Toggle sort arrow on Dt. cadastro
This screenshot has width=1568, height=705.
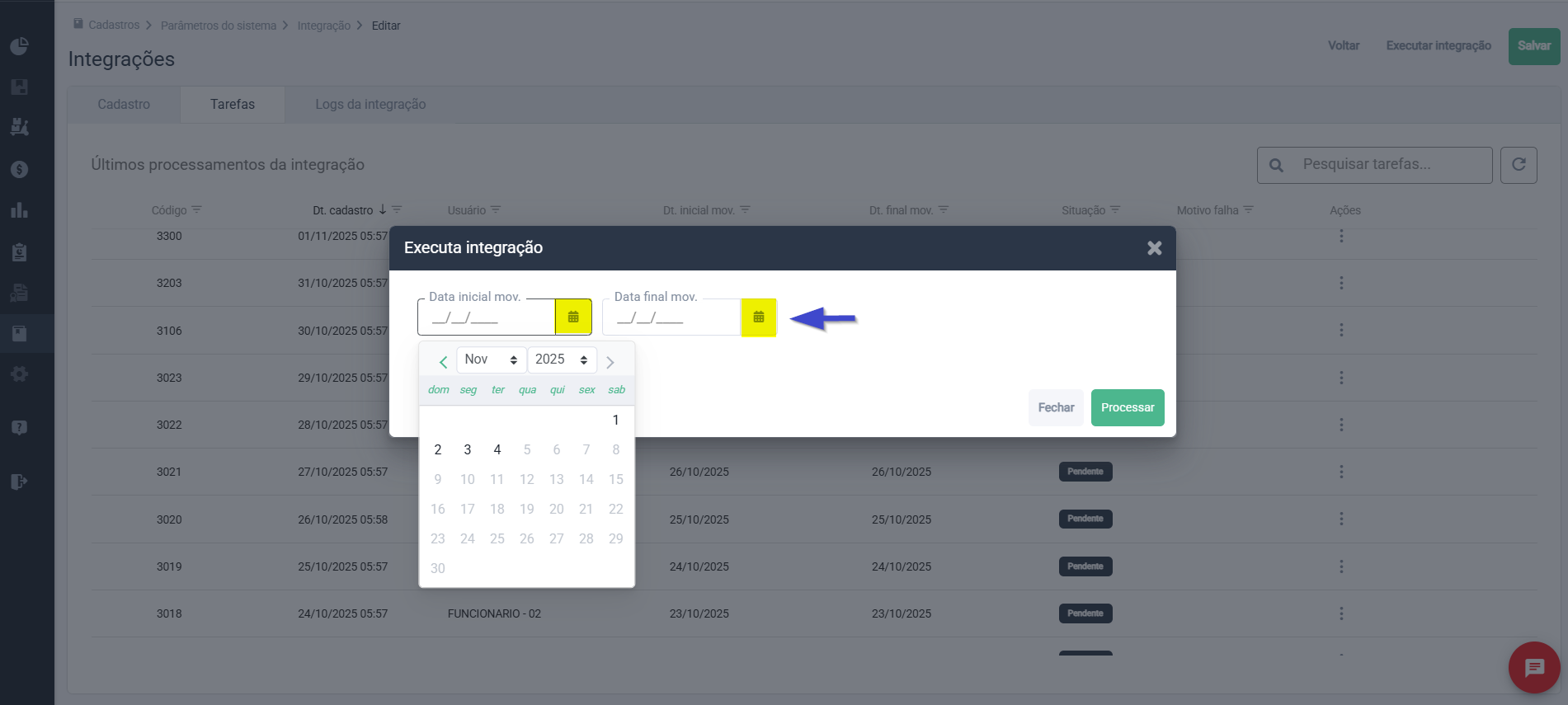[383, 209]
